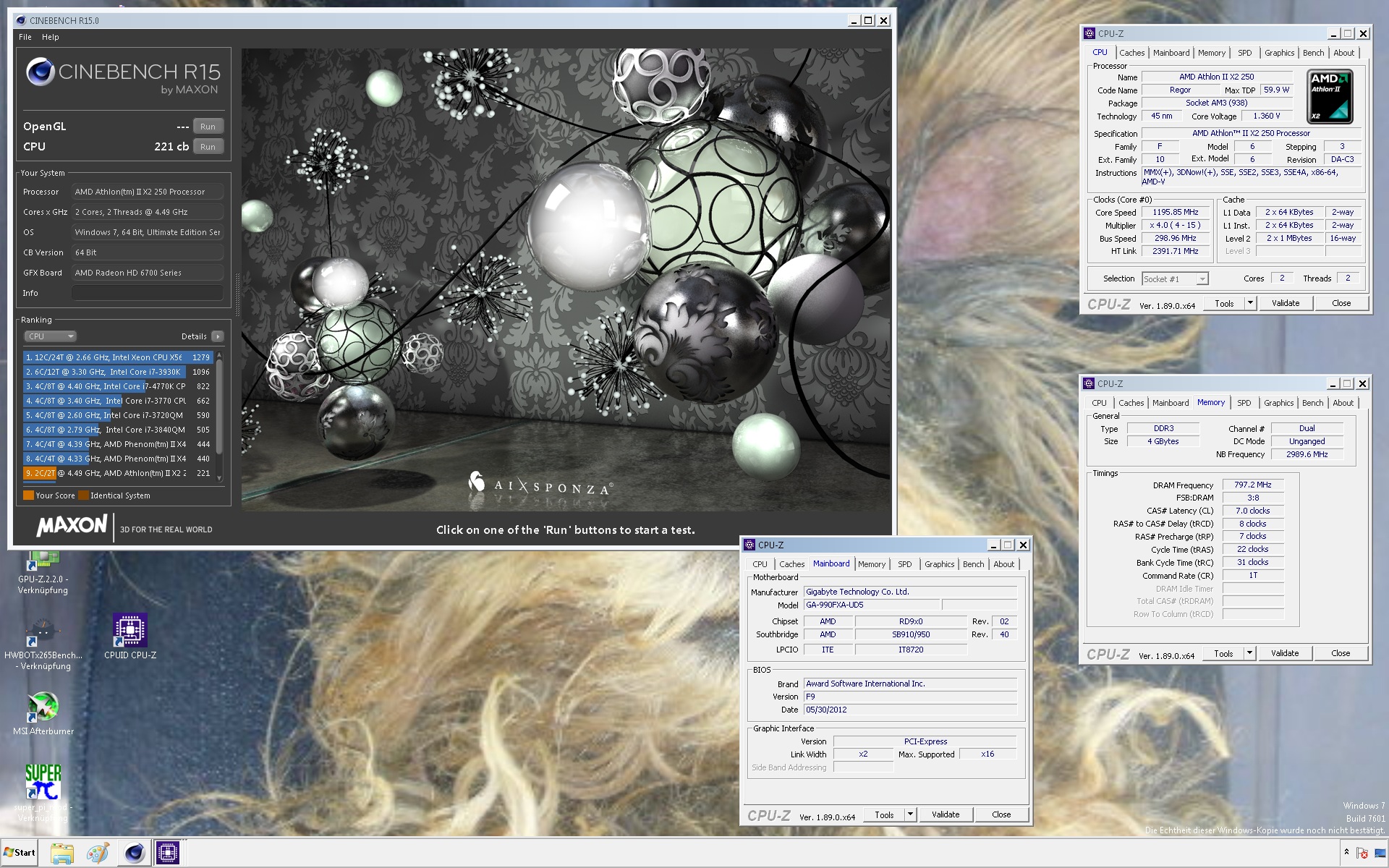Open Details arrow in Ranking panel

[218, 336]
